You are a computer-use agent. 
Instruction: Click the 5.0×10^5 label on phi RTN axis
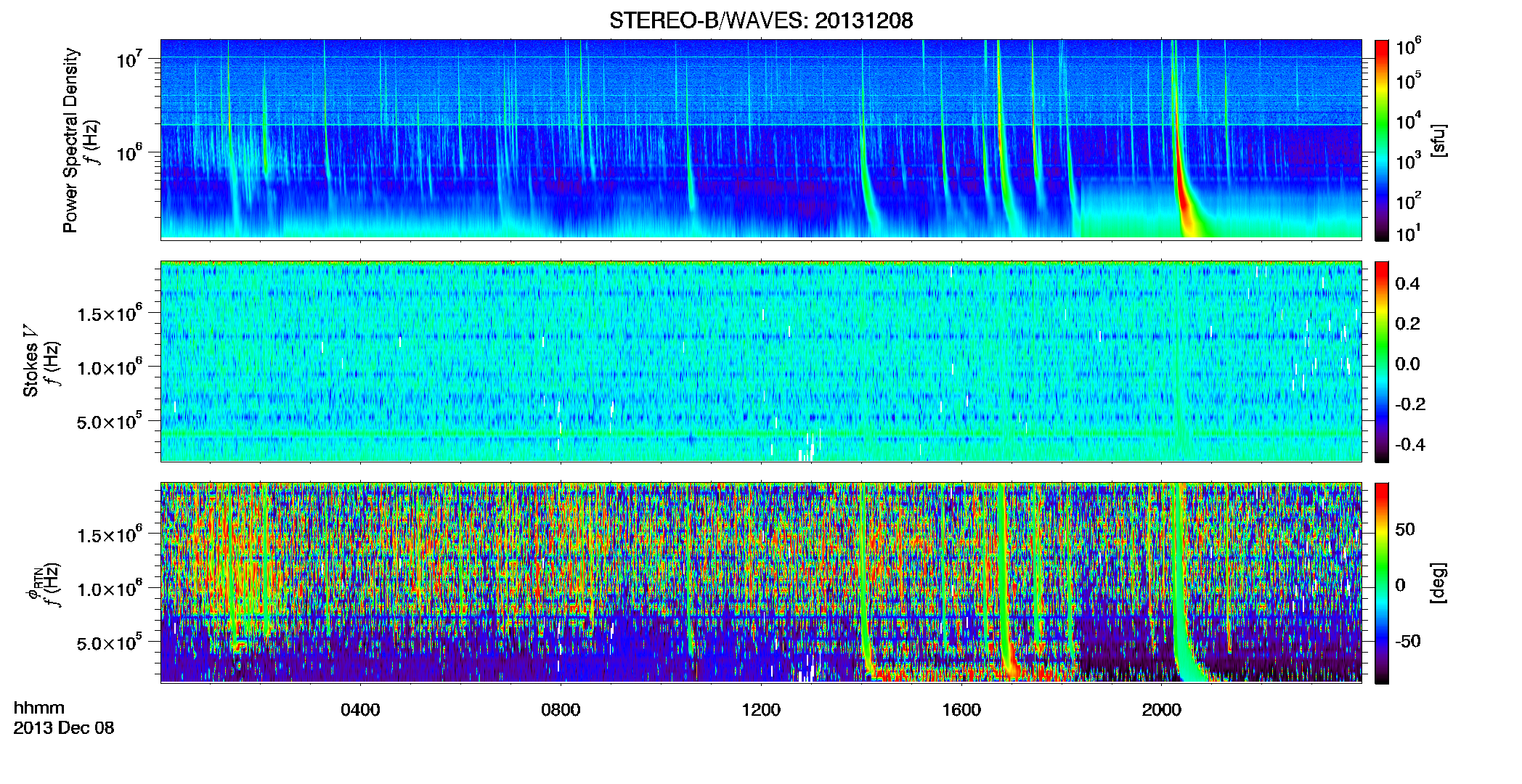(110, 642)
